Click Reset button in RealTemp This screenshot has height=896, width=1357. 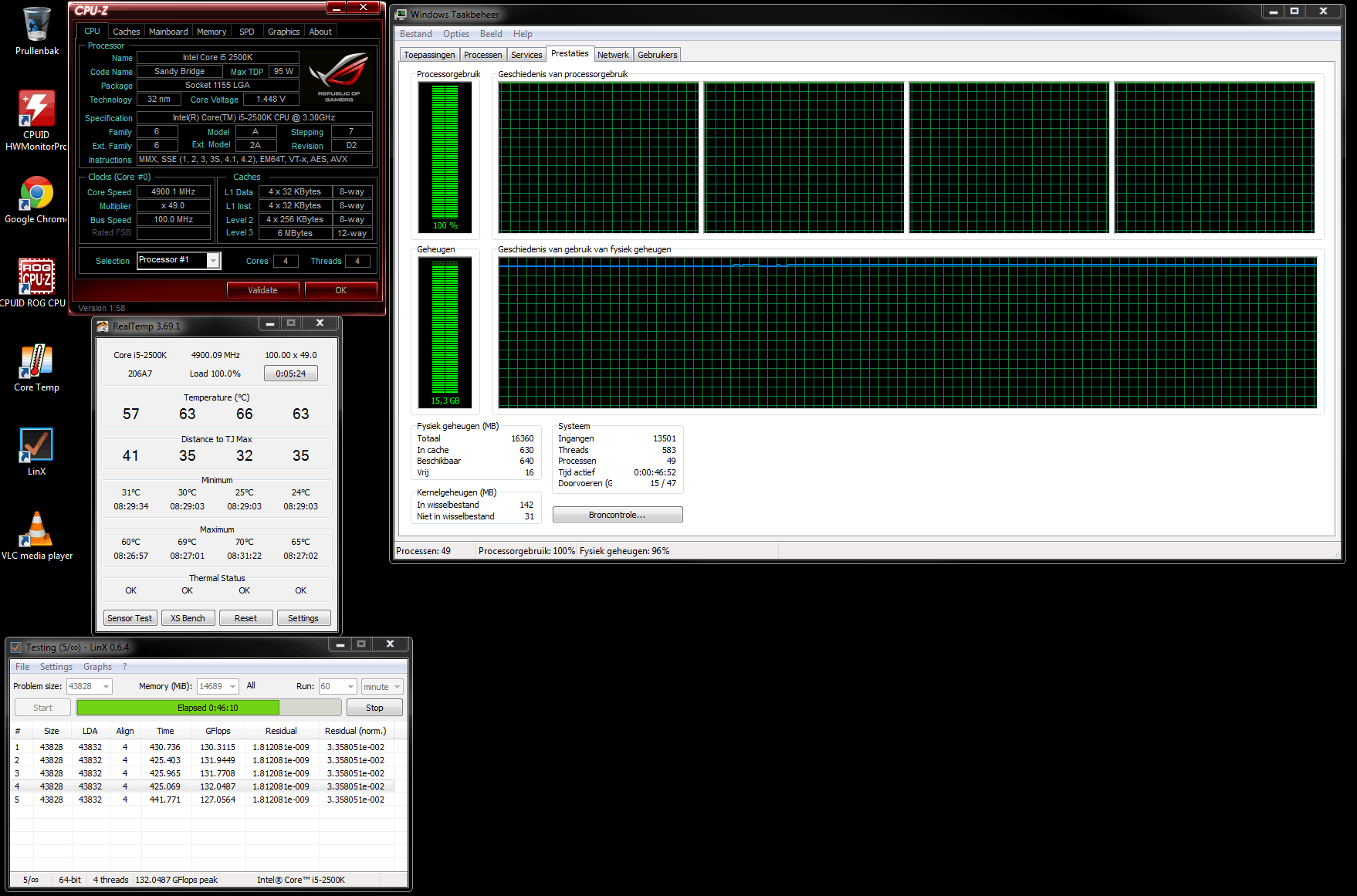pos(245,618)
